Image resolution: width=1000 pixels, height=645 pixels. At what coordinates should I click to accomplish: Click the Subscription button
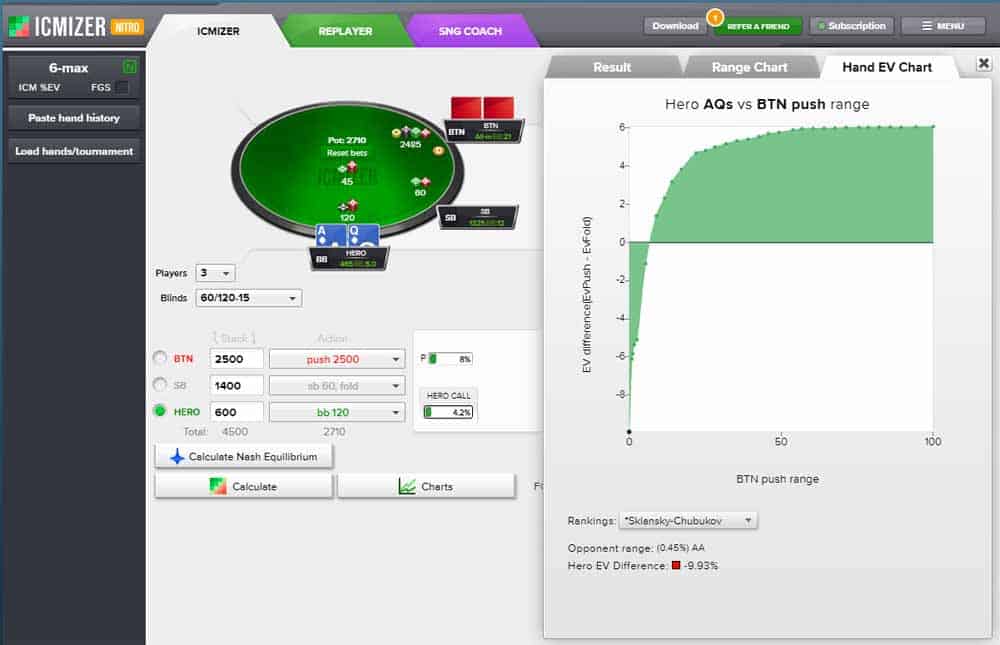click(x=852, y=26)
